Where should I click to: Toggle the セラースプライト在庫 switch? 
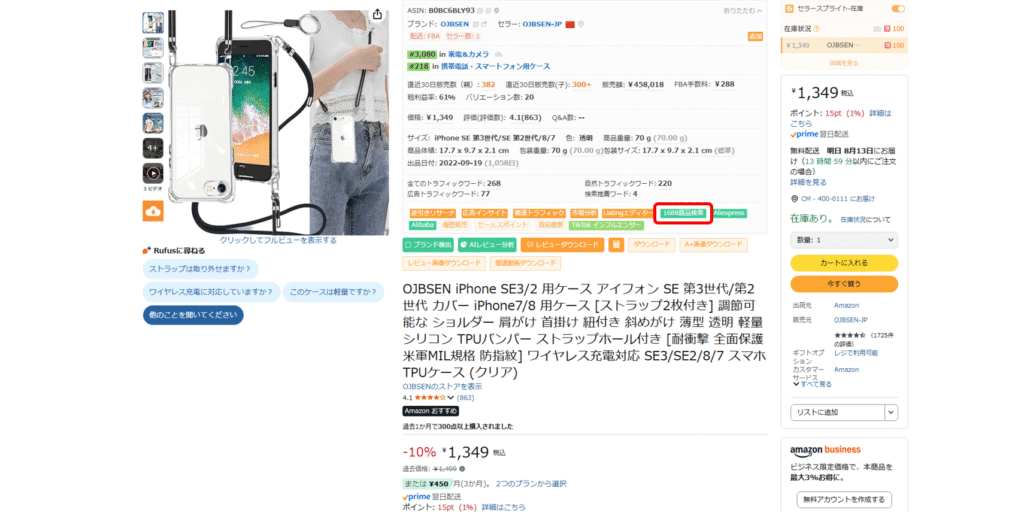[x=898, y=8]
